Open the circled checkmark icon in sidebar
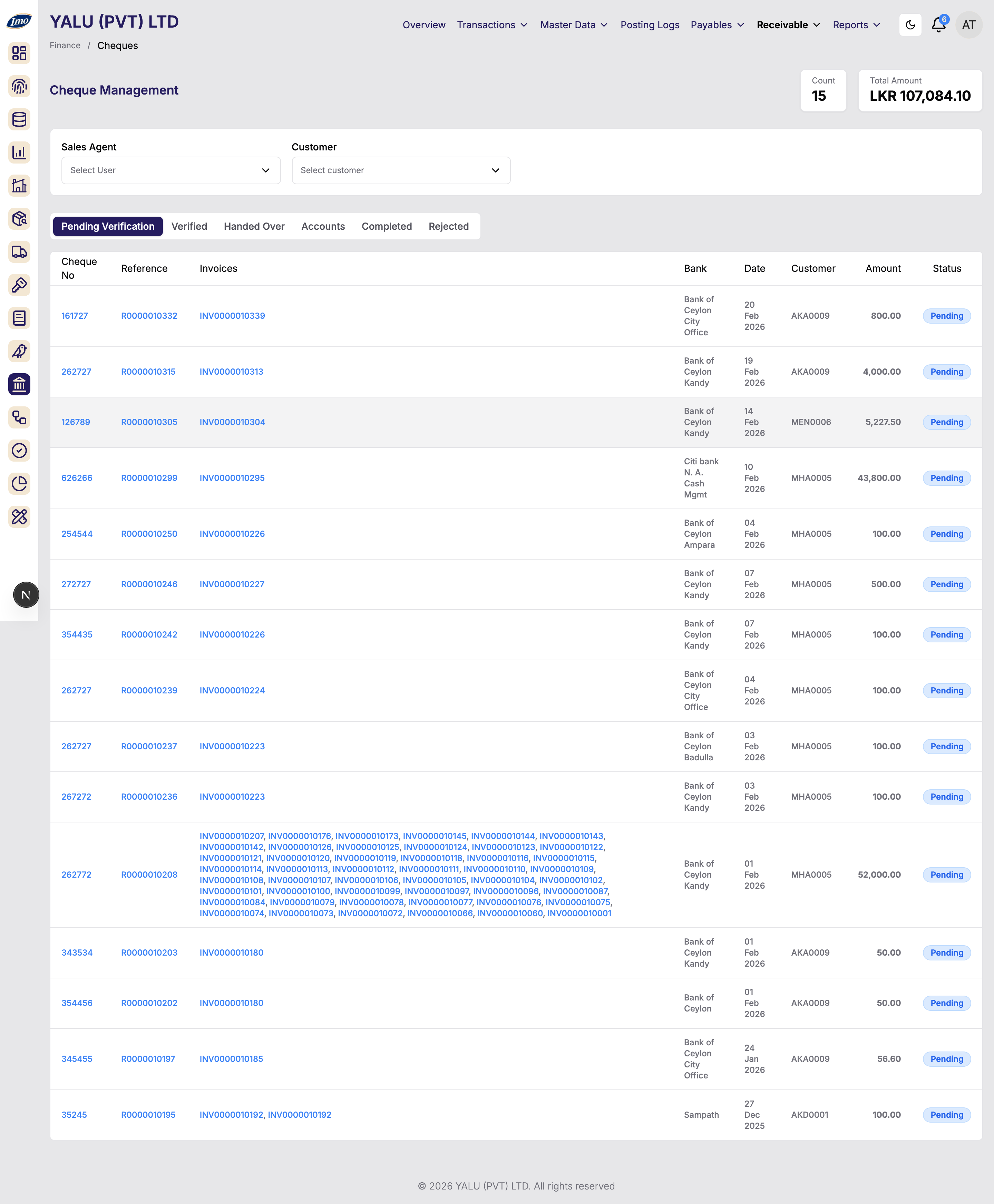The image size is (994, 1204). (19, 451)
